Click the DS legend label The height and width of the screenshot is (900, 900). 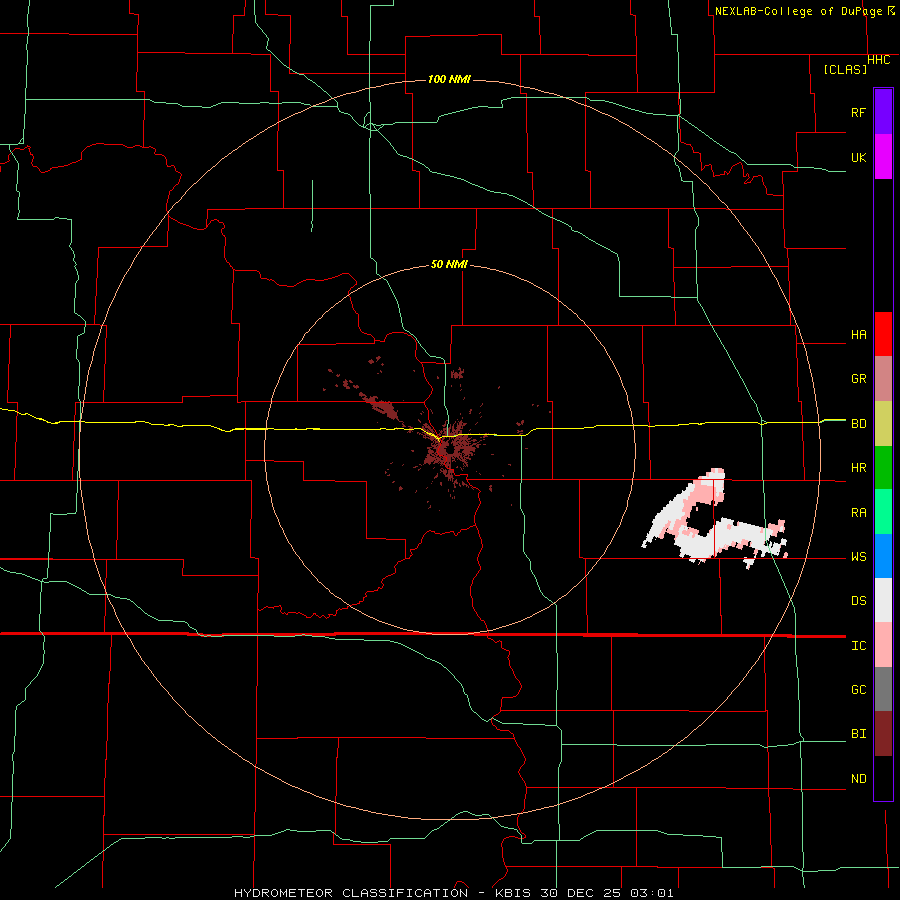[x=858, y=601]
